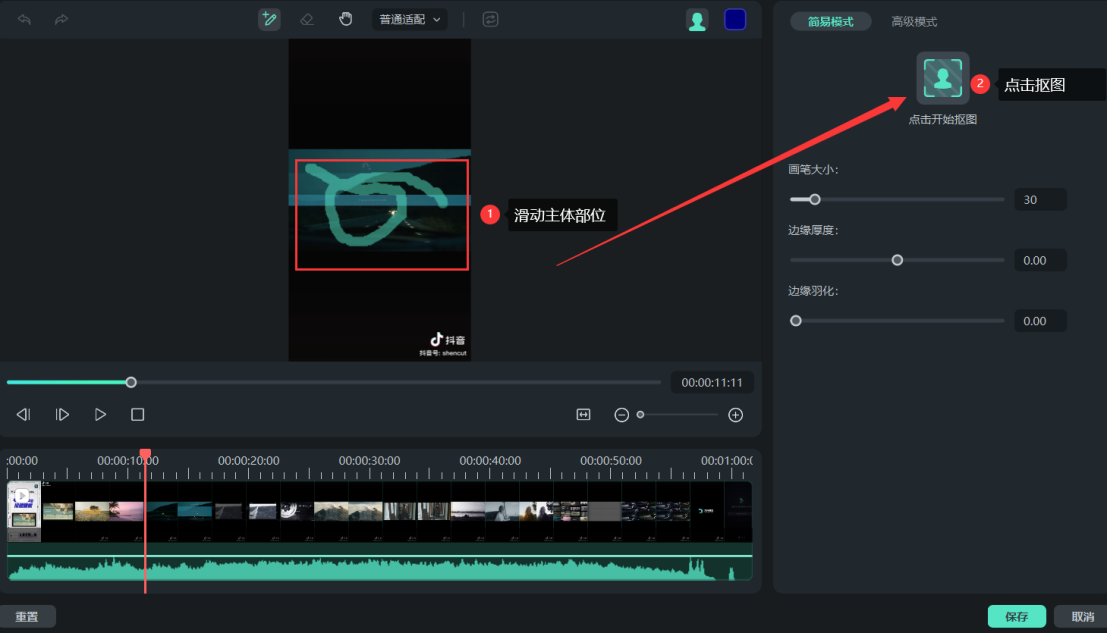This screenshot has width=1107, height=634.
Task: Select the smart brush marking tool
Action: [269, 19]
